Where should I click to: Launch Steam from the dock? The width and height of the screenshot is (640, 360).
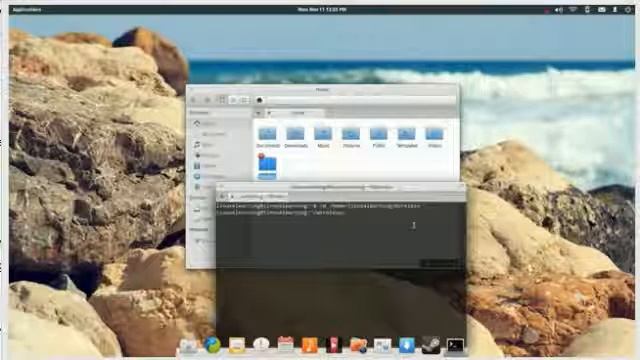(x=431, y=345)
